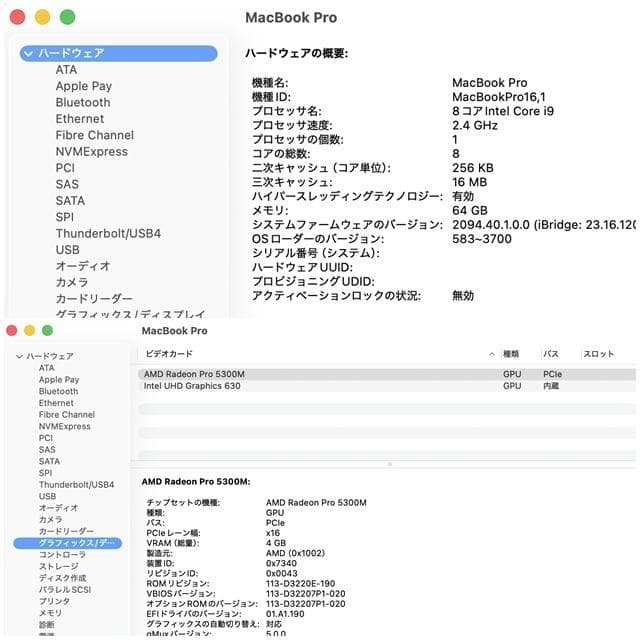Open Thunderbolt/USB4 in bottom window sidebar
This screenshot has width=640, height=640.
coord(76,485)
